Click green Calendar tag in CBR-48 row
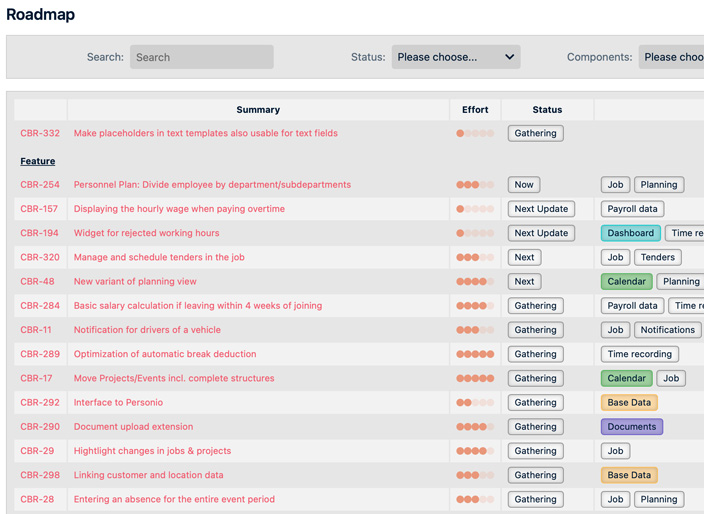704x514 pixels. click(x=626, y=282)
